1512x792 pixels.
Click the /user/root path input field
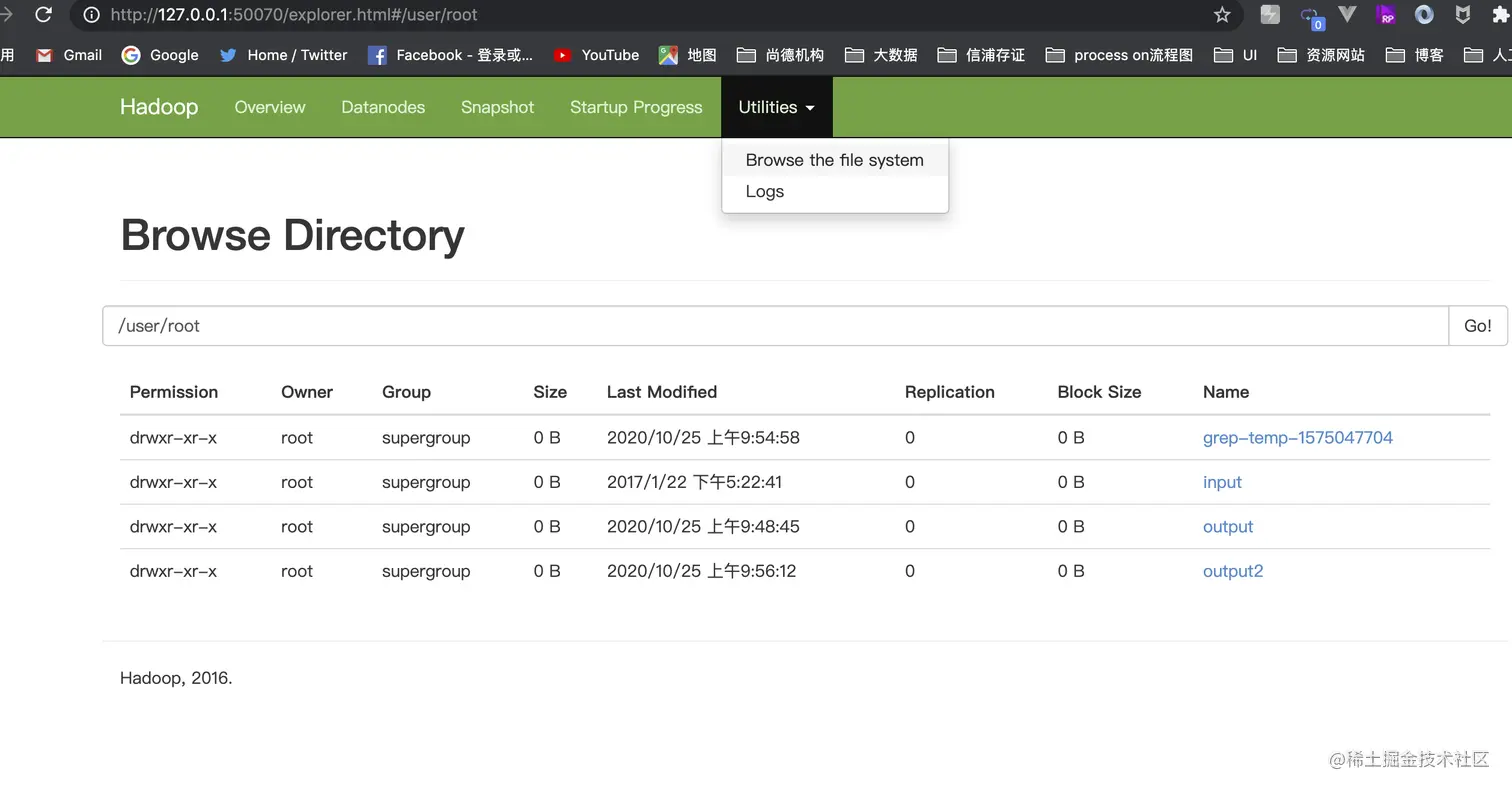775,326
